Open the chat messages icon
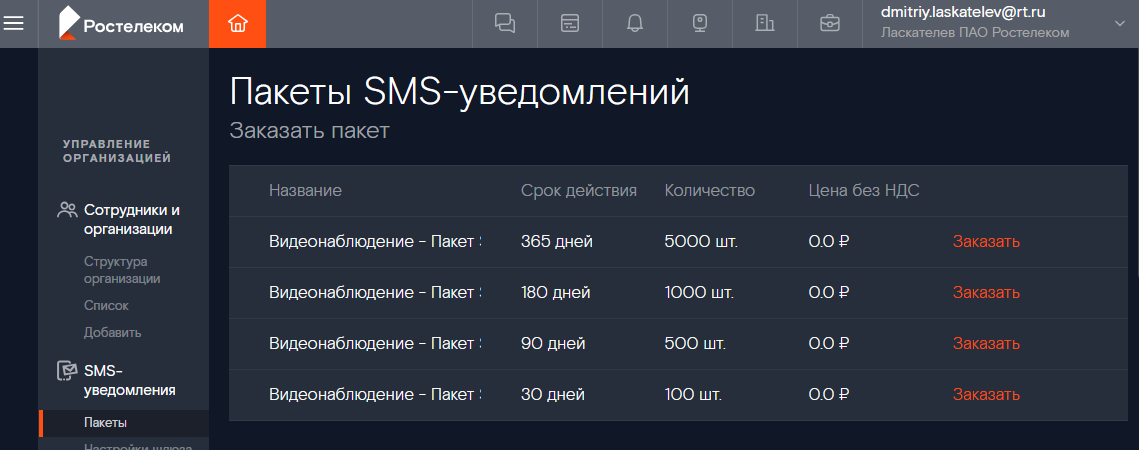The height and width of the screenshot is (450, 1139). 505,23
